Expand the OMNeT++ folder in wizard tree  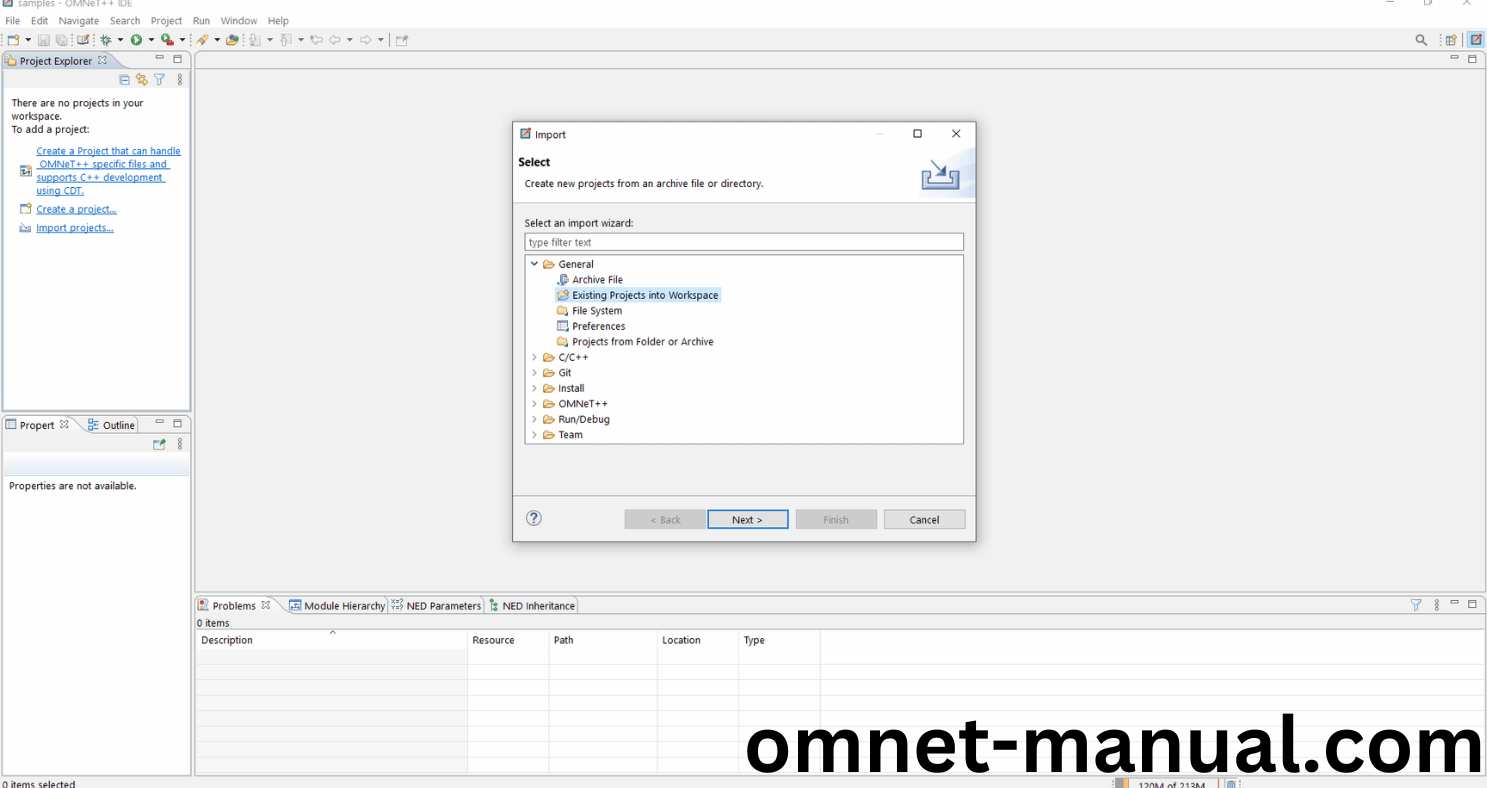coord(535,404)
